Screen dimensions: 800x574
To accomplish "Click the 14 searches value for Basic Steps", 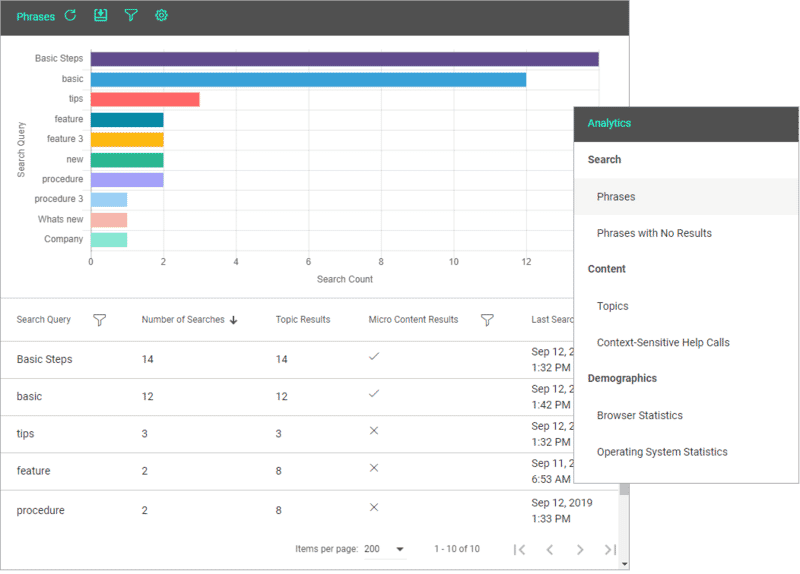I will click(147, 359).
